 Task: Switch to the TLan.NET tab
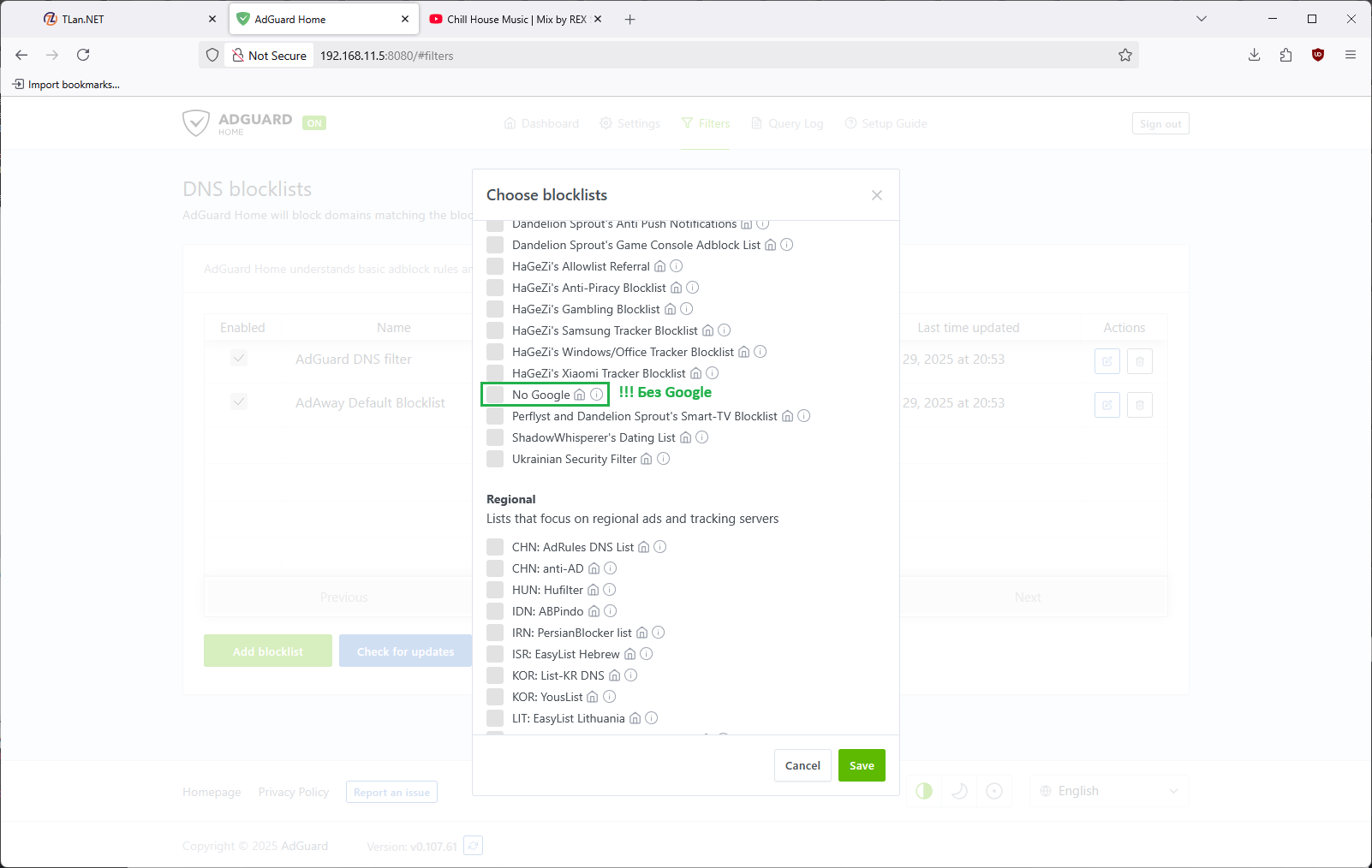coord(120,19)
